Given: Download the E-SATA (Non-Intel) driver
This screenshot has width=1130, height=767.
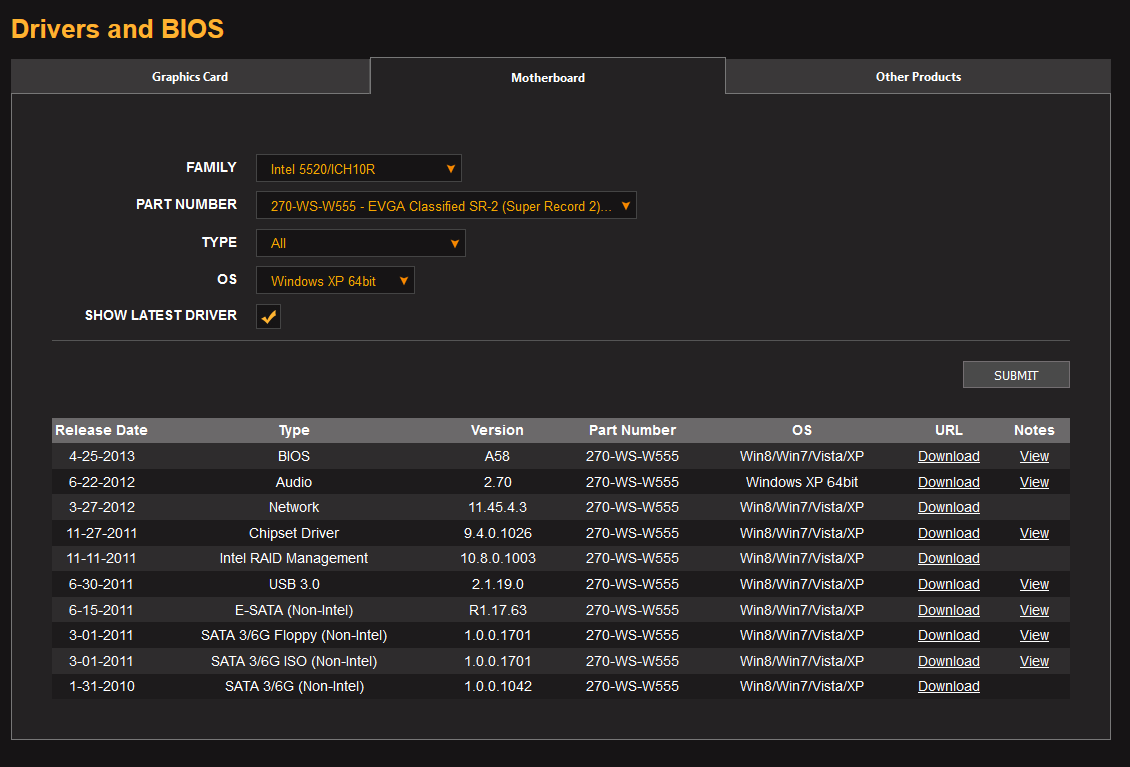Looking at the screenshot, I should 948,611.
